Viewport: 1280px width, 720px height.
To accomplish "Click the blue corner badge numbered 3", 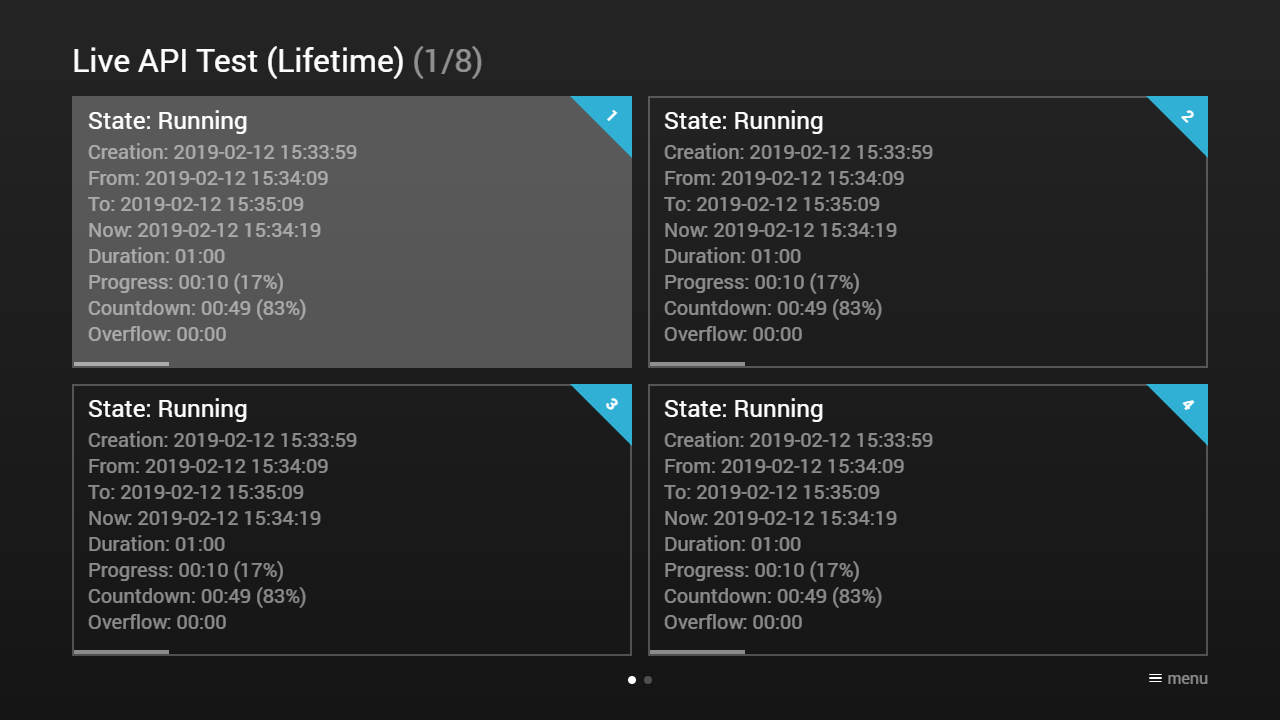I will click(x=611, y=404).
